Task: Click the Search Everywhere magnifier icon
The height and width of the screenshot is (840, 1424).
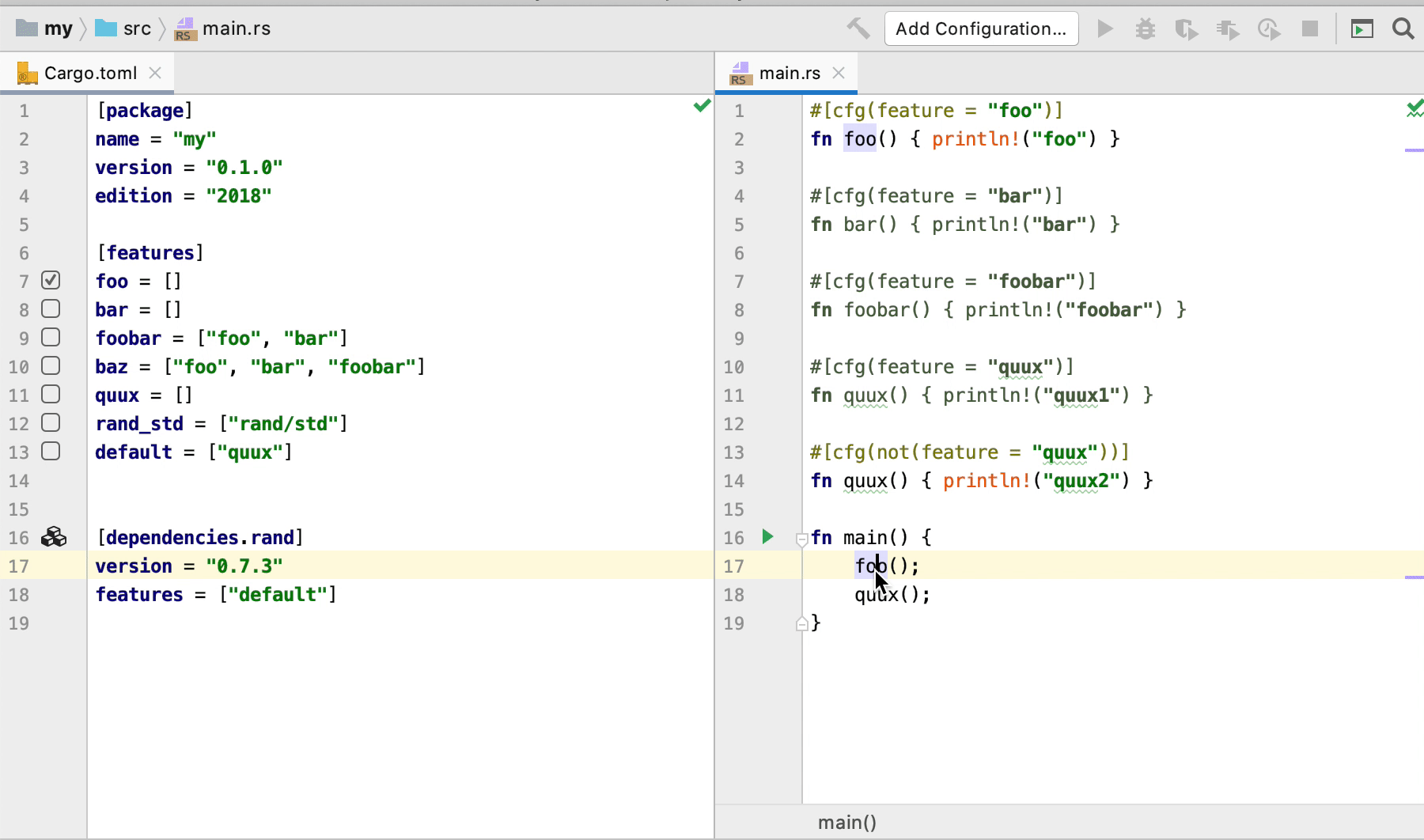Action: coord(1403,29)
